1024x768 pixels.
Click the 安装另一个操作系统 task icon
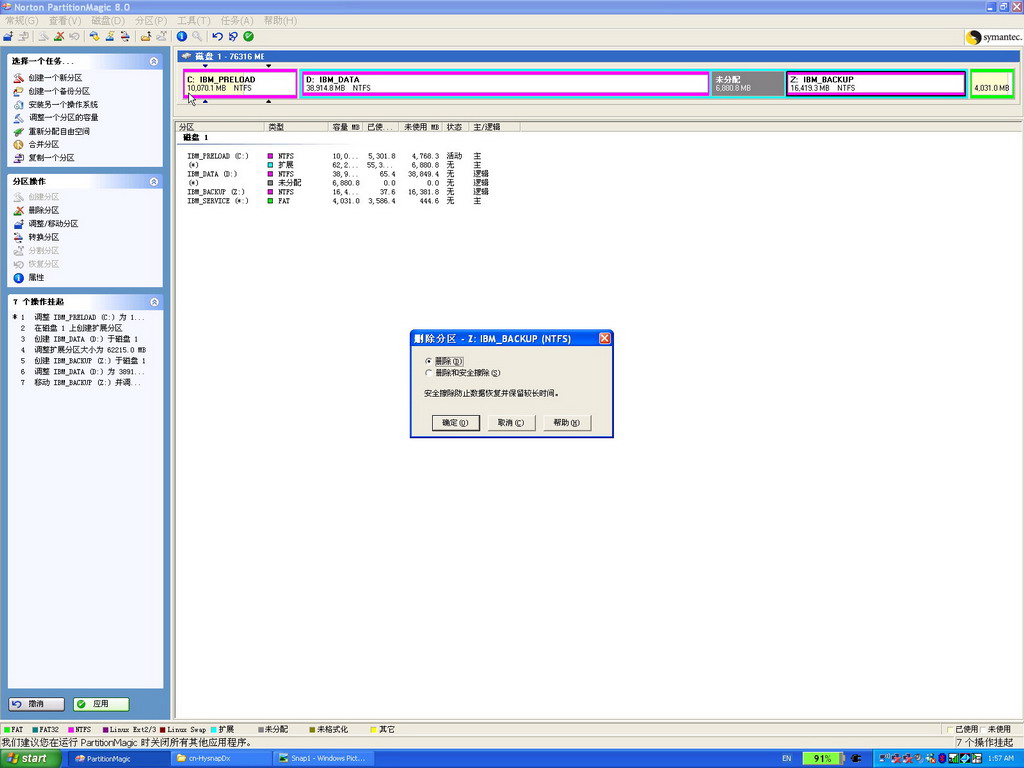18,104
